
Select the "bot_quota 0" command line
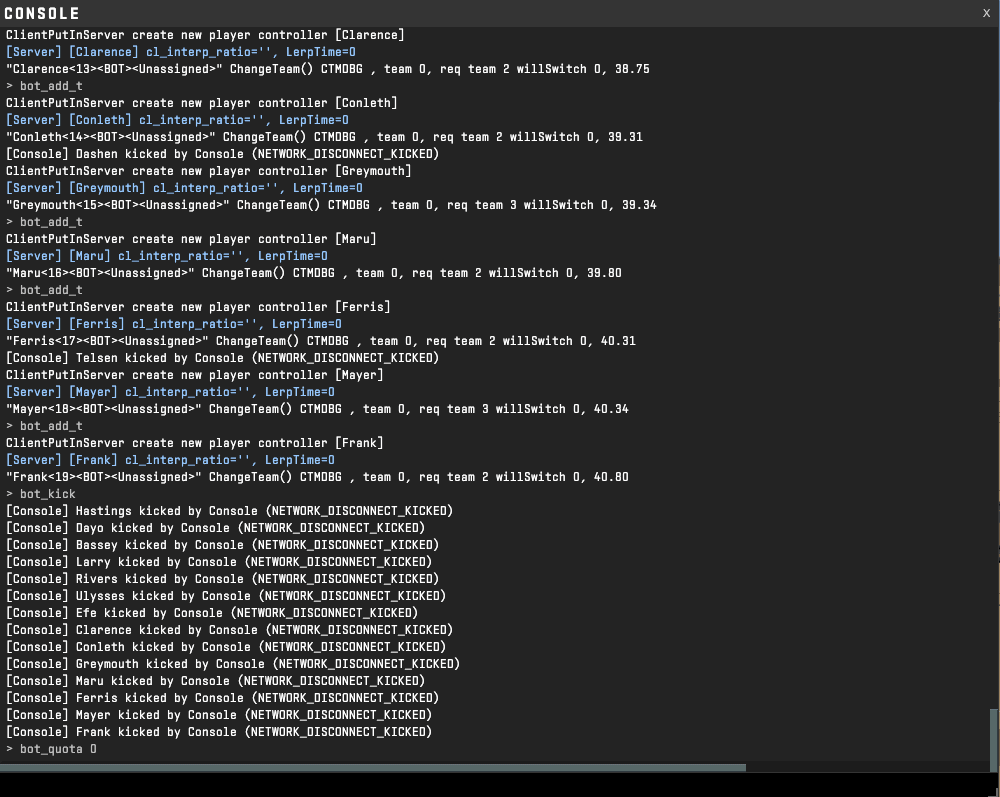click(52, 749)
